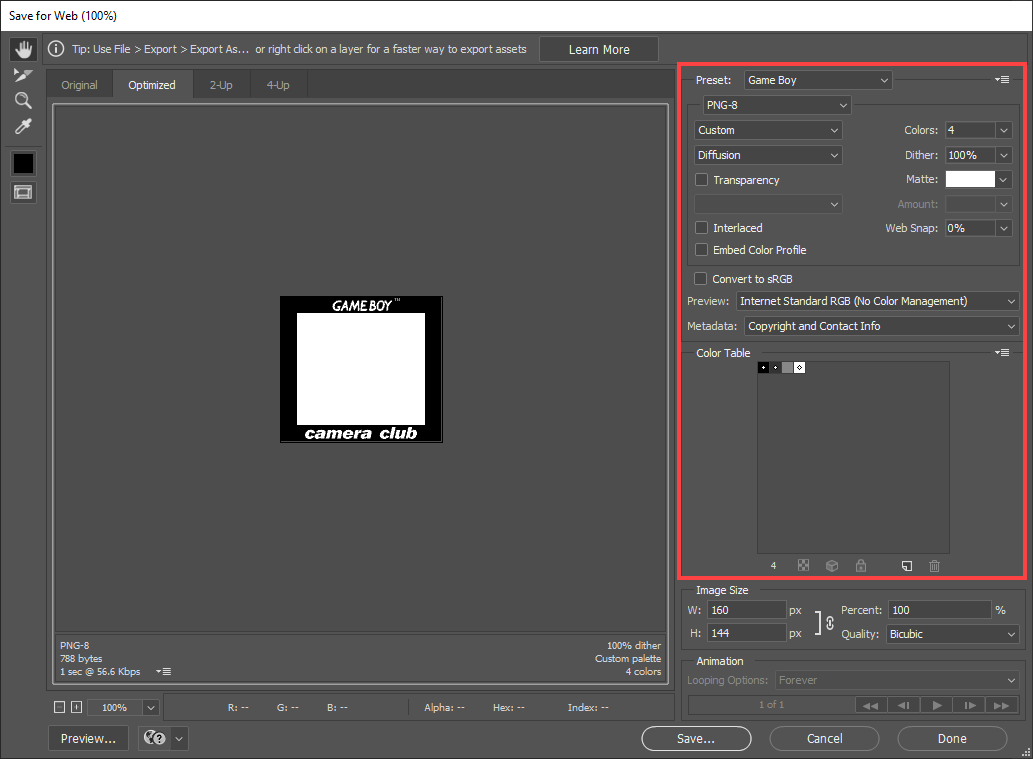1033x759 pixels.
Task: Select the Eyedropper tool
Action: (23, 126)
